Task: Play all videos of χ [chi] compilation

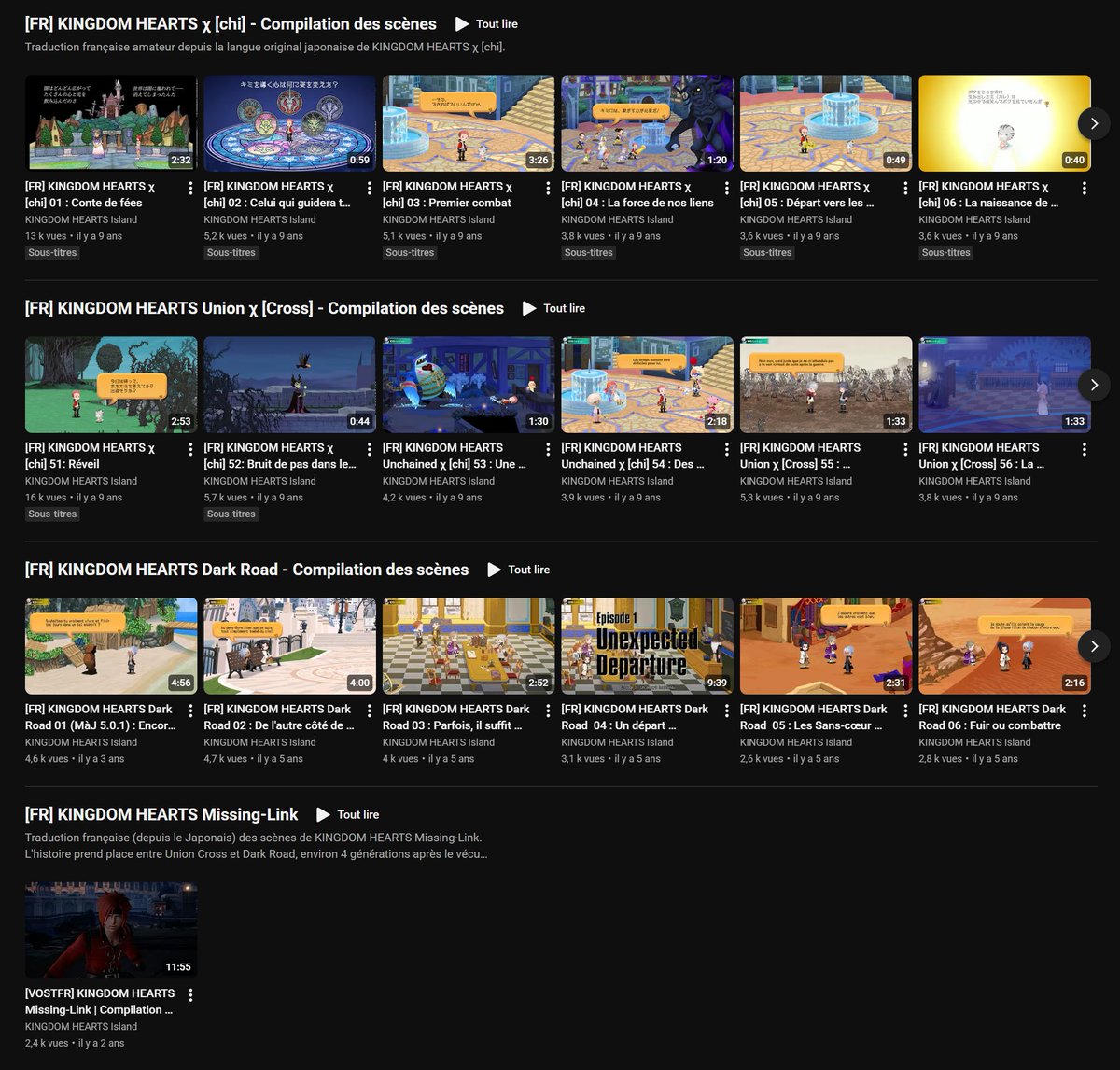Action: pyautogui.click(x=486, y=24)
